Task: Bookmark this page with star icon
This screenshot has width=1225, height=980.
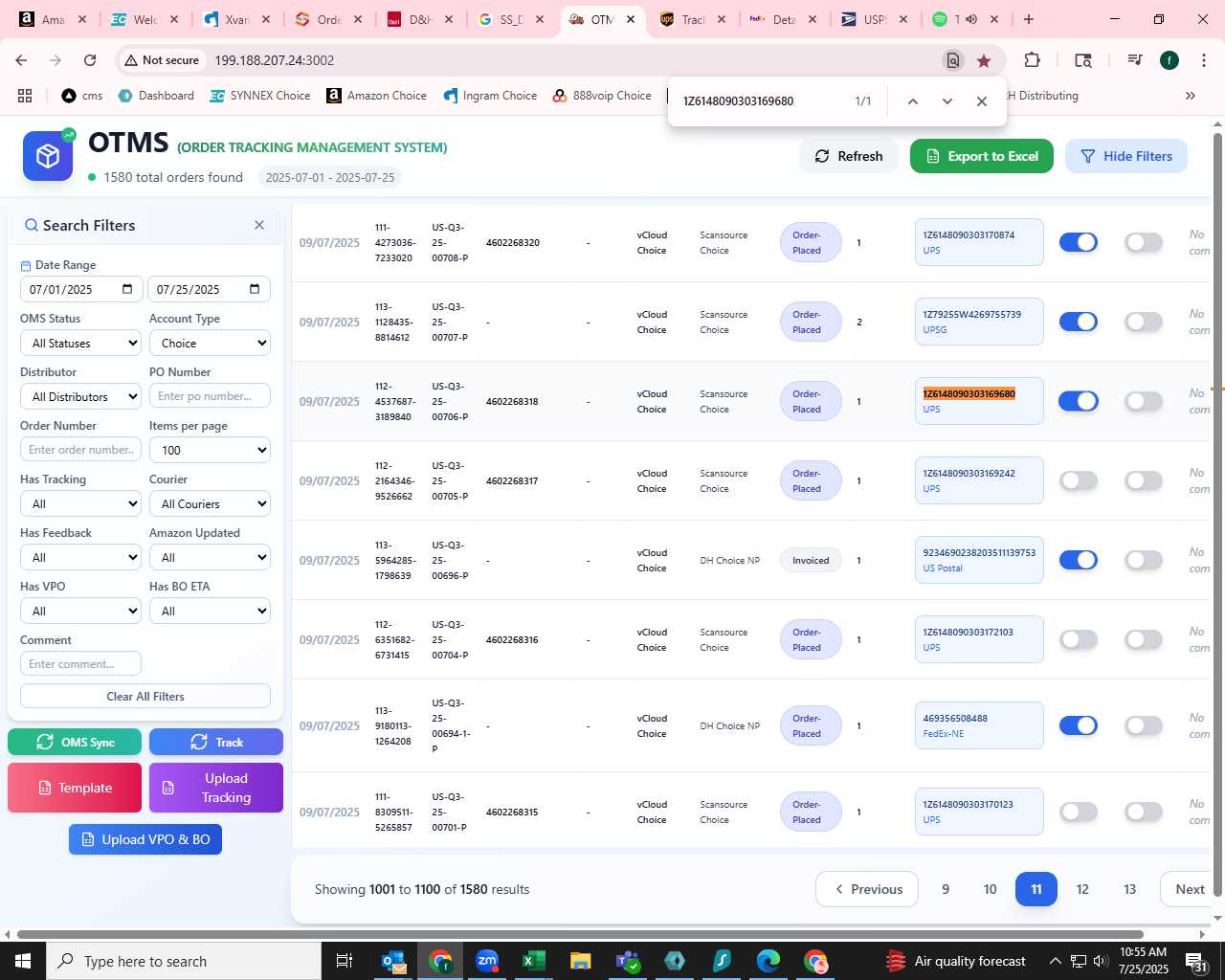Action: tap(984, 60)
